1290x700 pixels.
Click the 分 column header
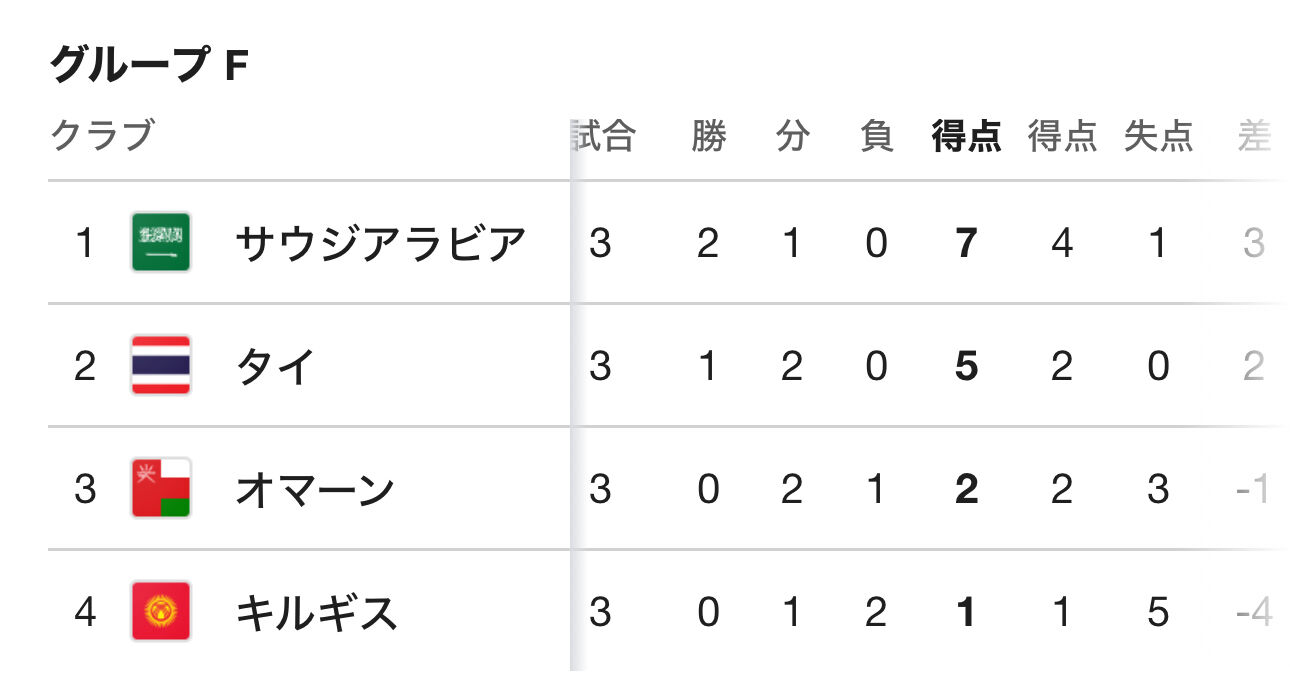coord(792,135)
